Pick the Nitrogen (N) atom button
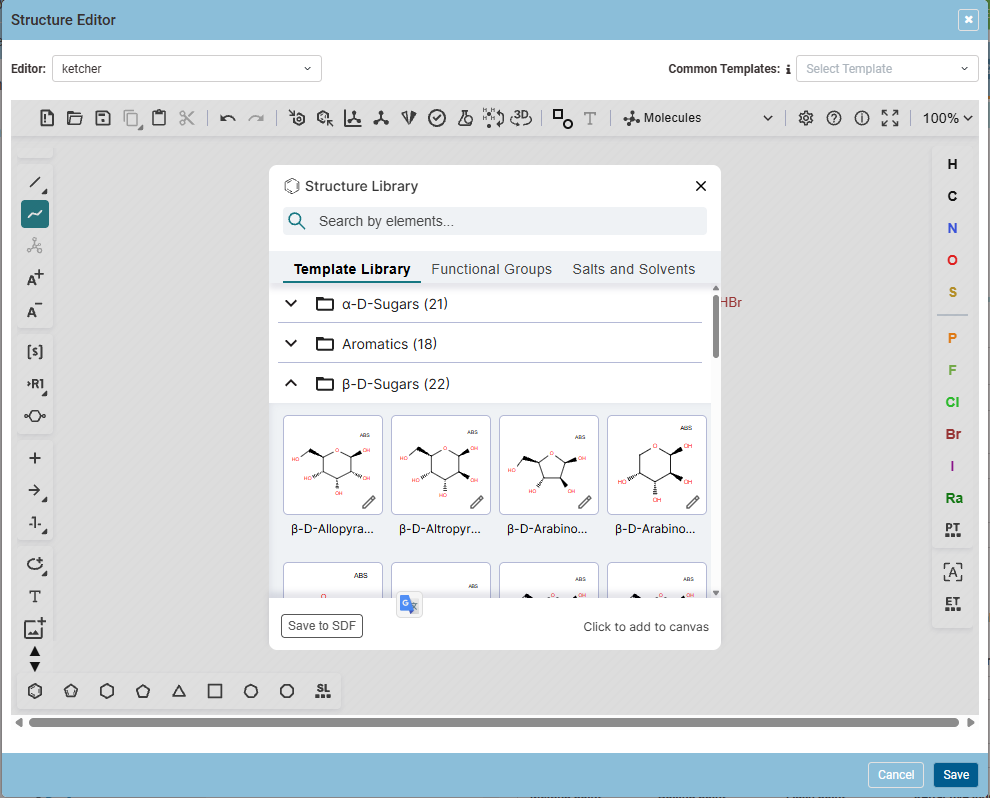 (953, 229)
